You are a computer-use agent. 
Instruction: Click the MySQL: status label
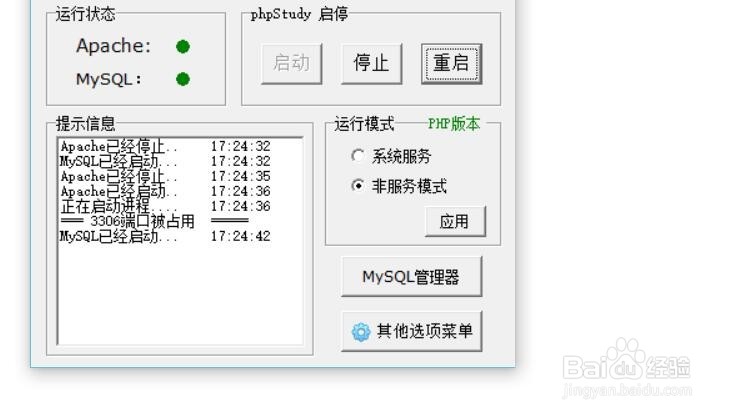[x=109, y=79]
